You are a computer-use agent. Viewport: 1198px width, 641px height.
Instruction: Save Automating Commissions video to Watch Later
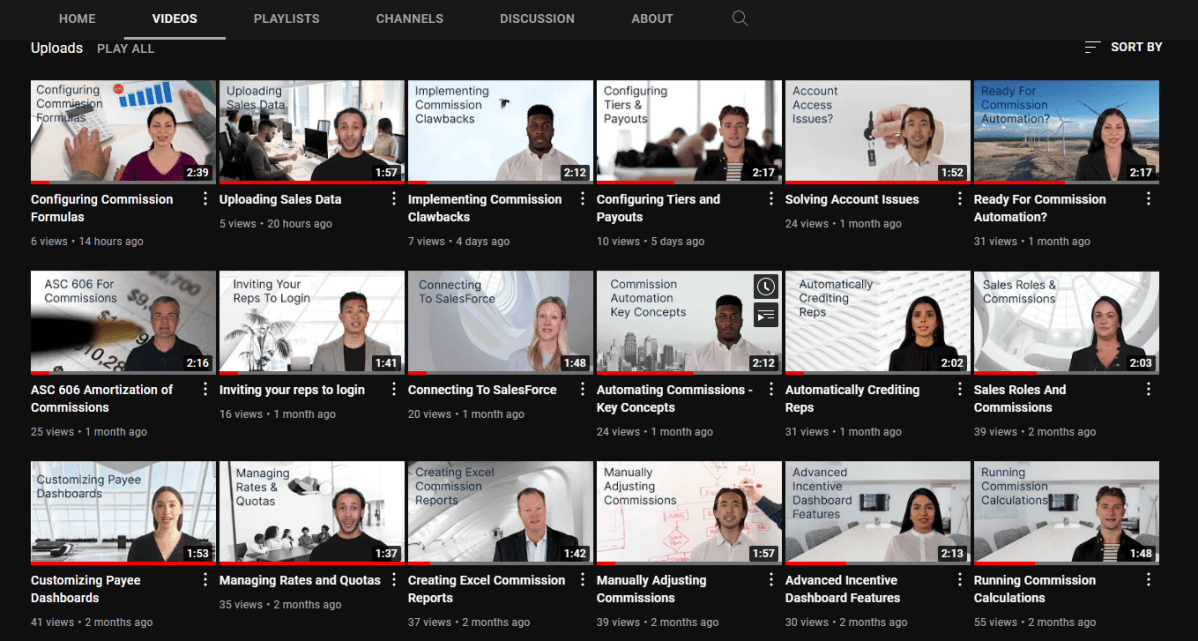point(766,287)
